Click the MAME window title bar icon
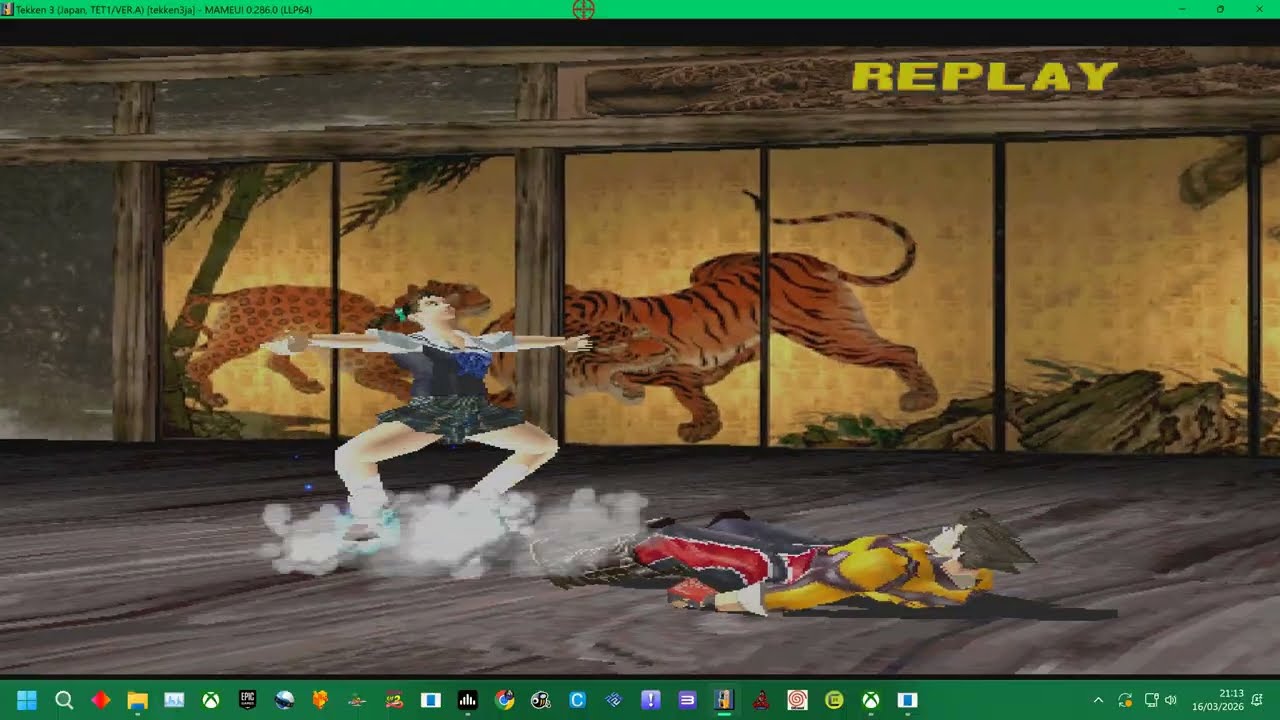This screenshot has width=1280, height=720. pos(8,9)
